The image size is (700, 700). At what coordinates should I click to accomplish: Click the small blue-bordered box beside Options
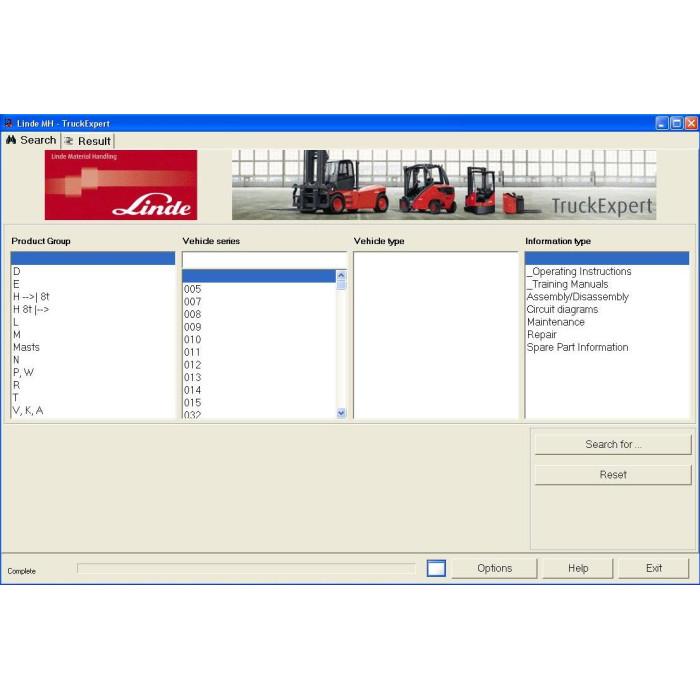pyautogui.click(x=436, y=568)
